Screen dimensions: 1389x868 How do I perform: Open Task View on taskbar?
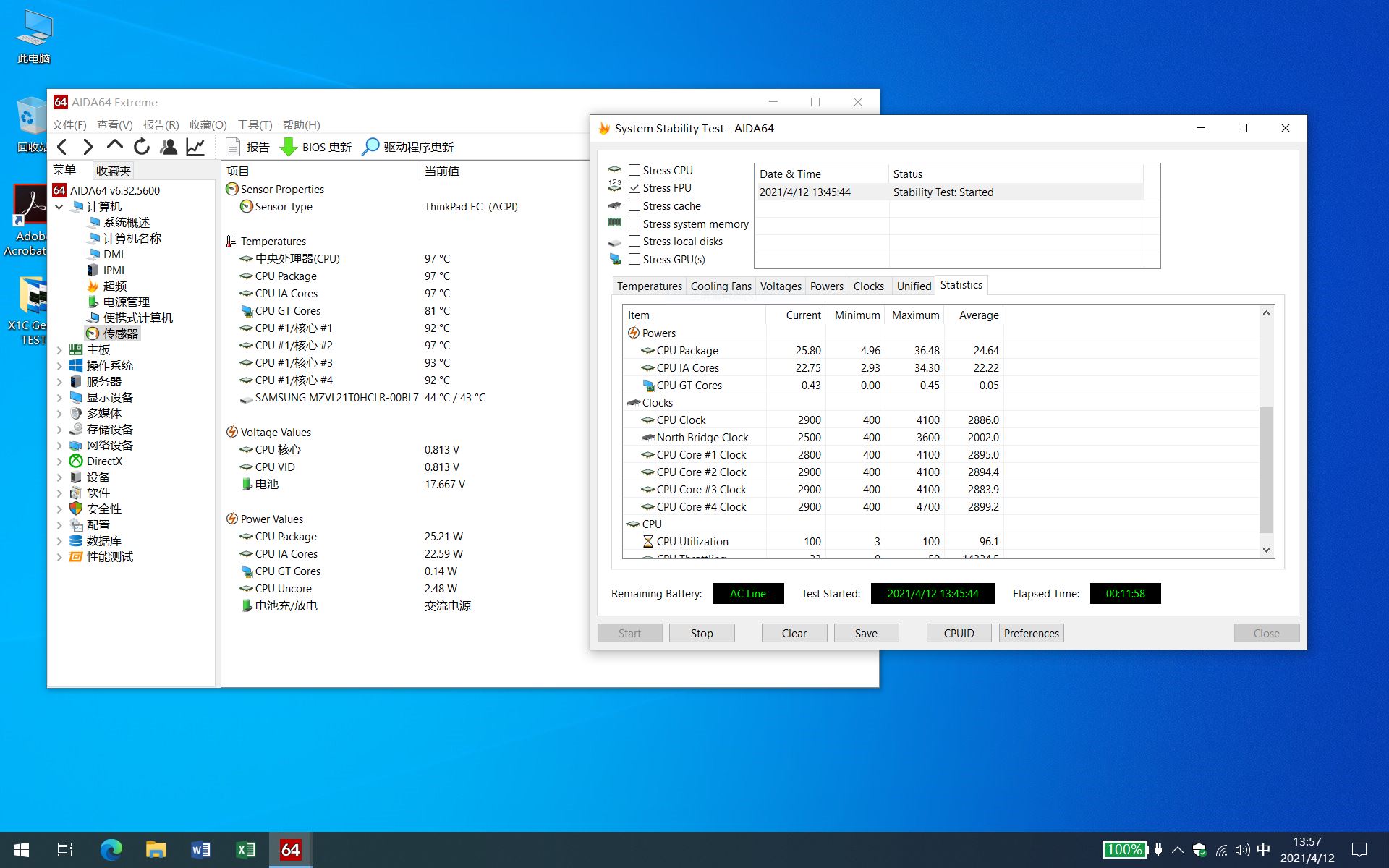pyautogui.click(x=65, y=850)
